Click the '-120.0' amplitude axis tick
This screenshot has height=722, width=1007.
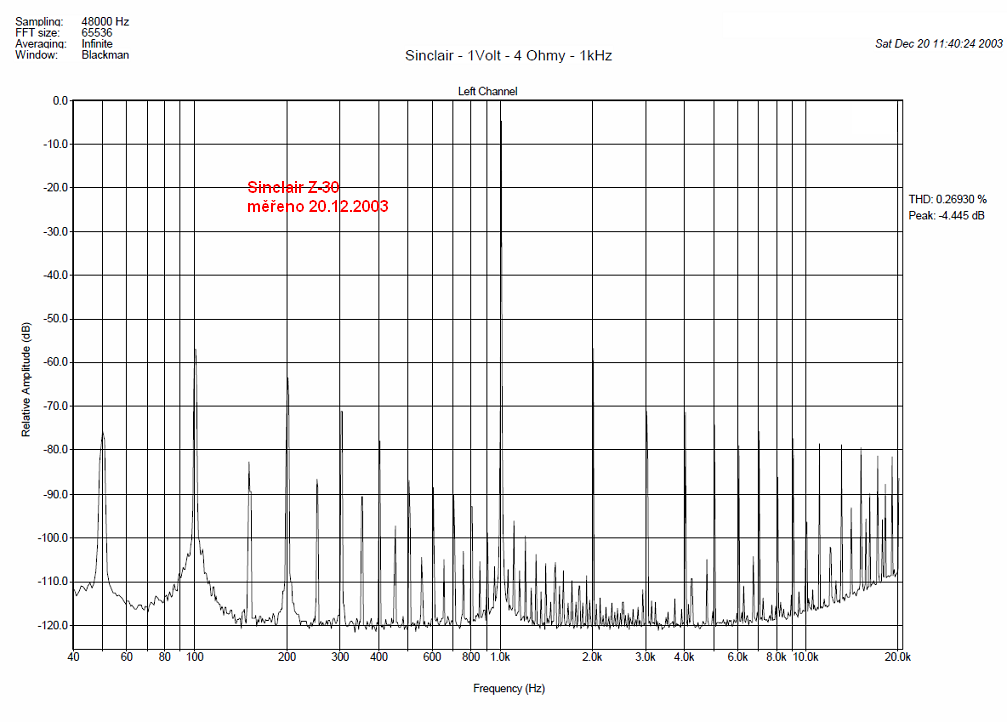pyautogui.click(x=53, y=625)
